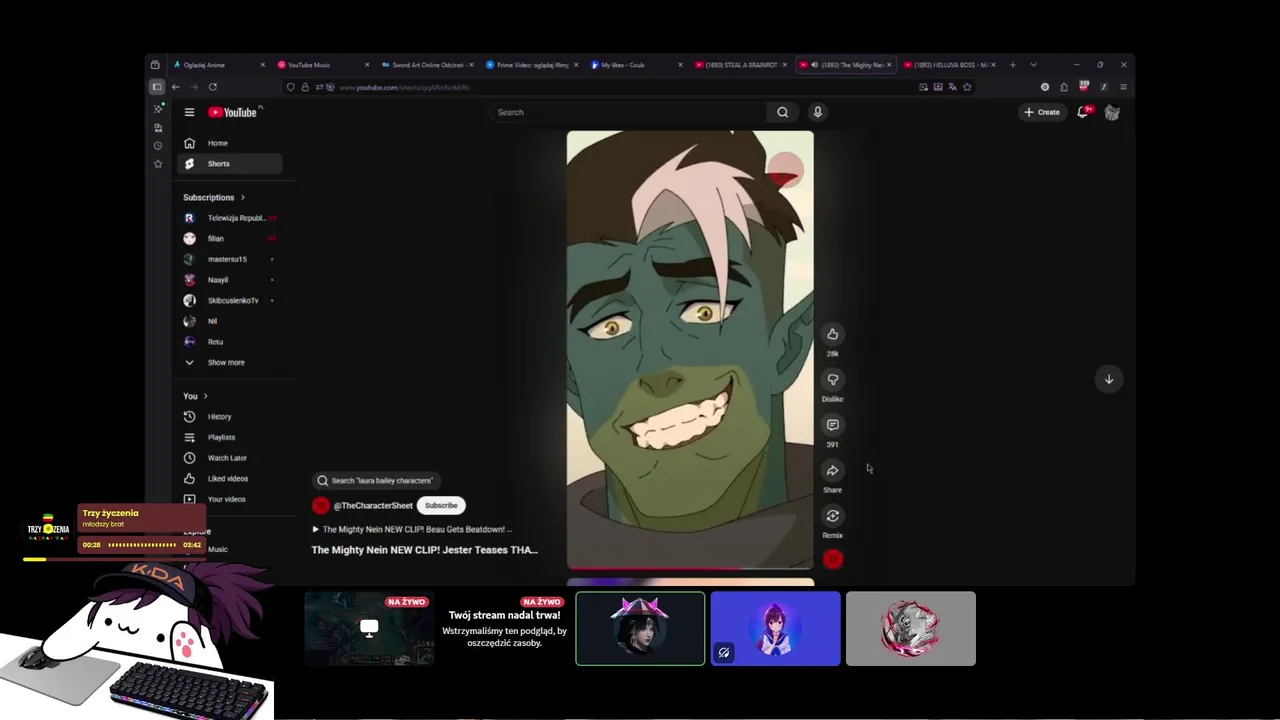
Task: Bookmark this page with star icon
Action: tap(967, 87)
